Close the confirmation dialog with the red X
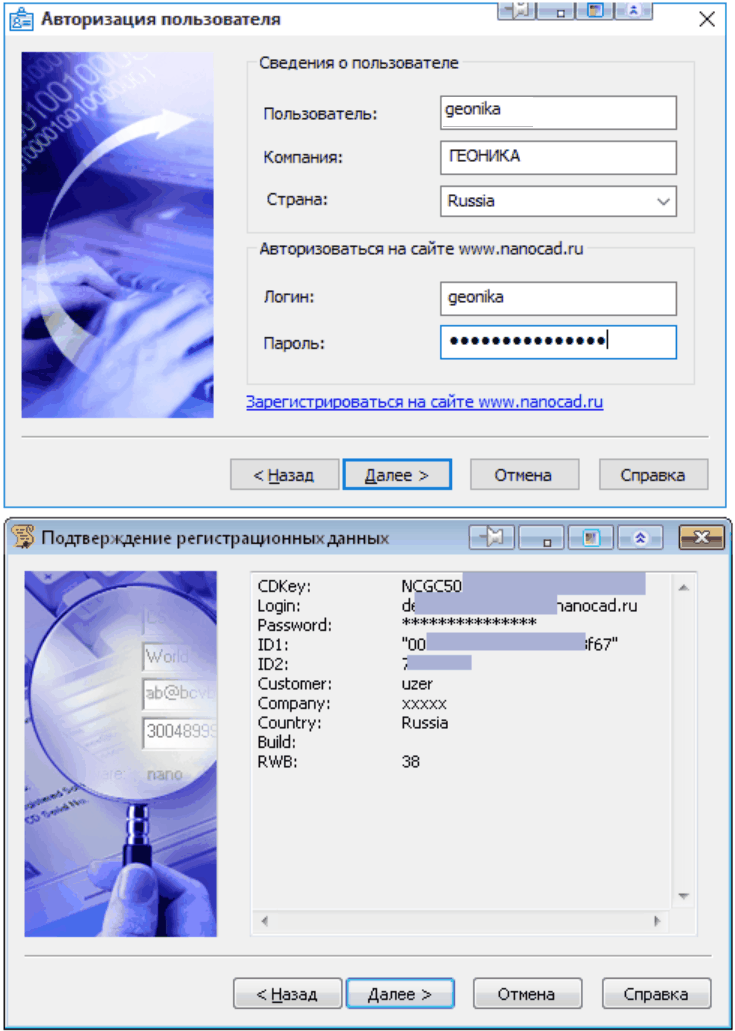 pos(701,538)
